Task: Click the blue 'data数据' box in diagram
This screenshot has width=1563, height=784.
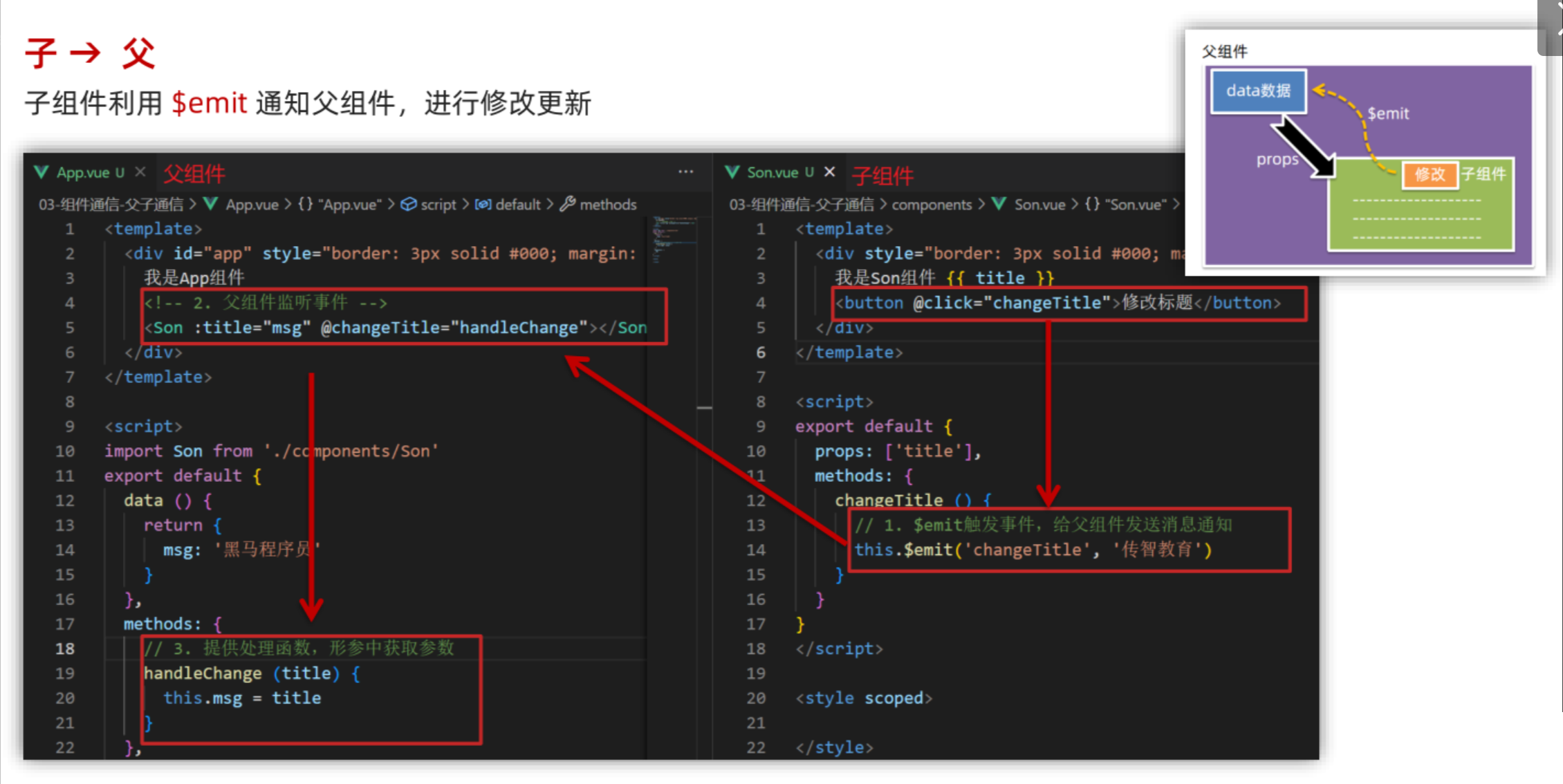Action: click(x=1258, y=91)
